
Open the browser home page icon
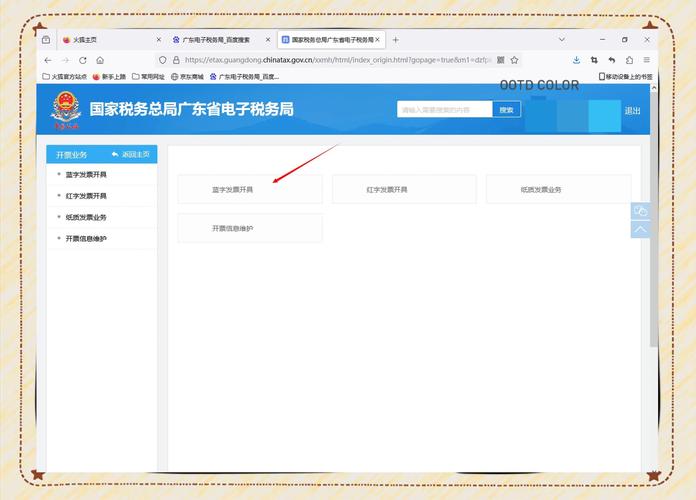point(100,60)
